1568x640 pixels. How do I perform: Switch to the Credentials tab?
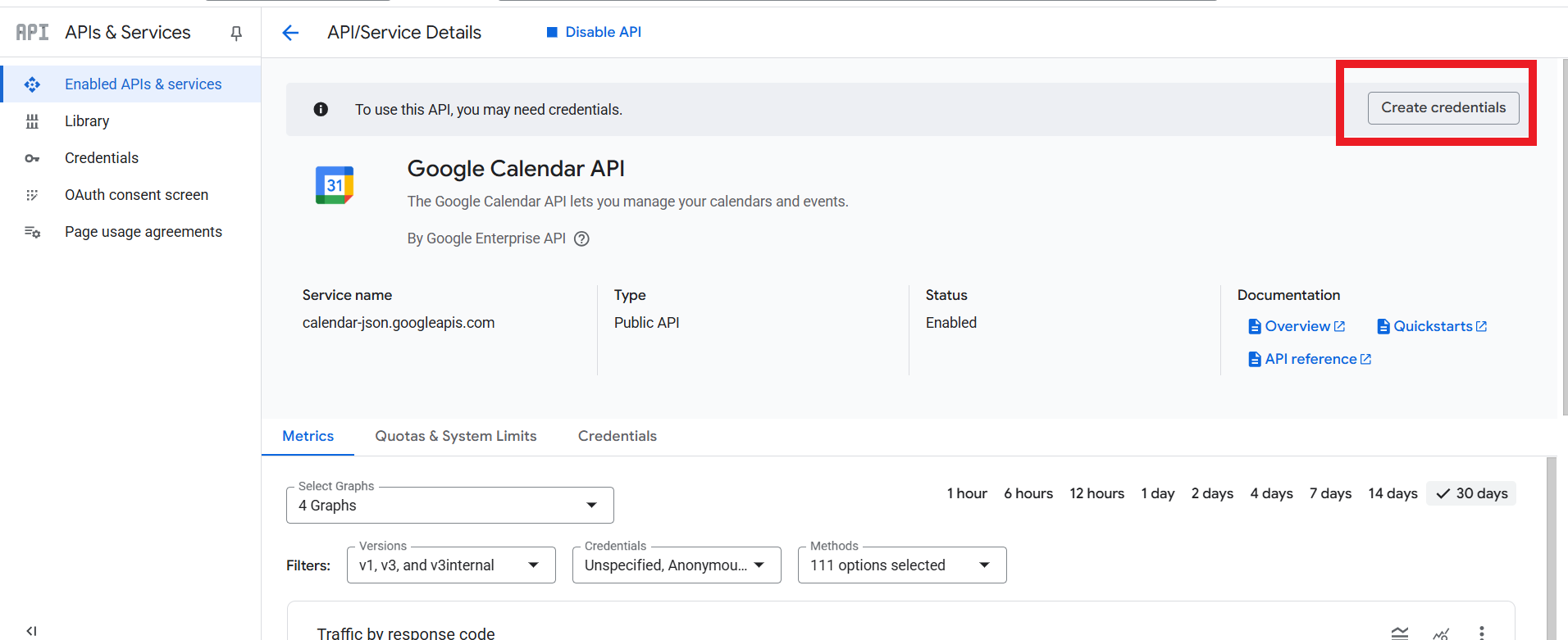[x=618, y=436]
